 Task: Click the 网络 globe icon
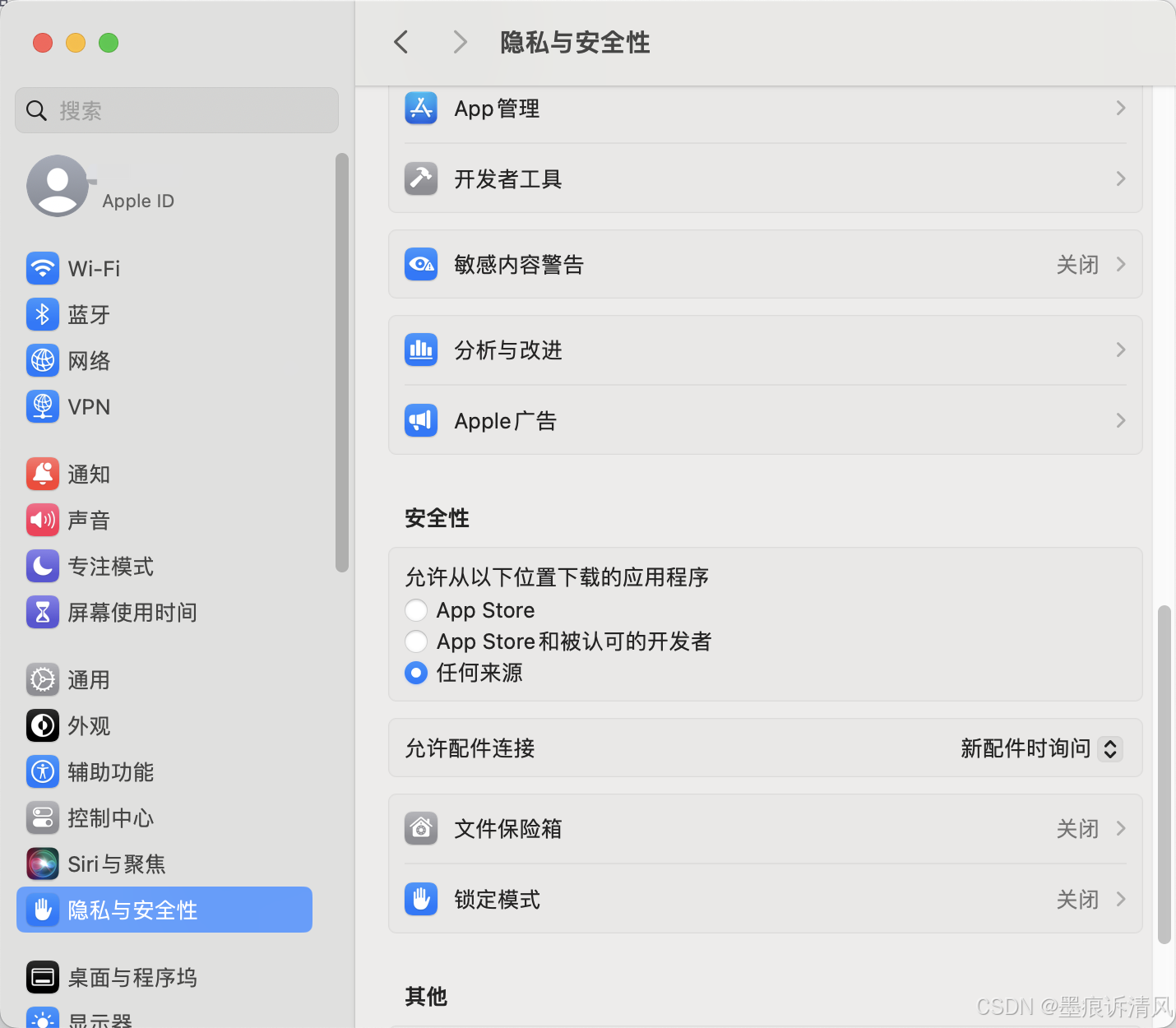[43, 360]
